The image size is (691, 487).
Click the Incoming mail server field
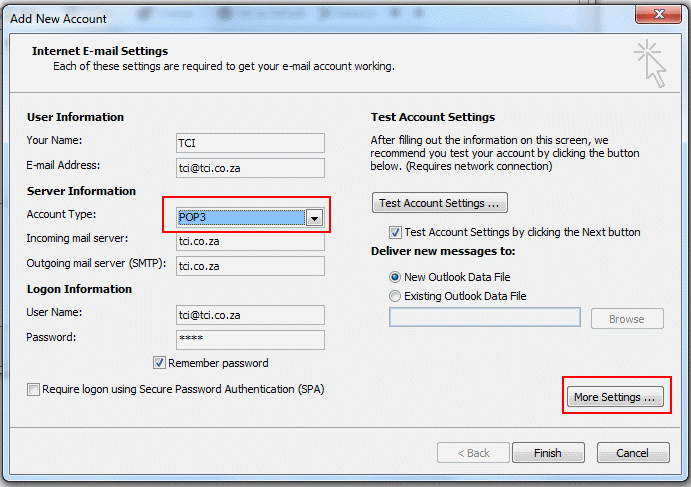(250, 242)
